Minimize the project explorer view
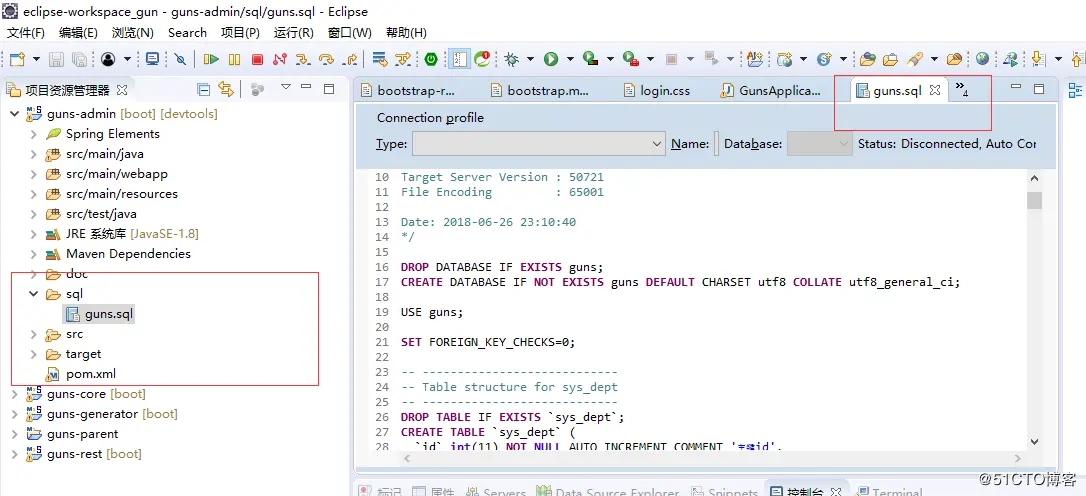 308,88
